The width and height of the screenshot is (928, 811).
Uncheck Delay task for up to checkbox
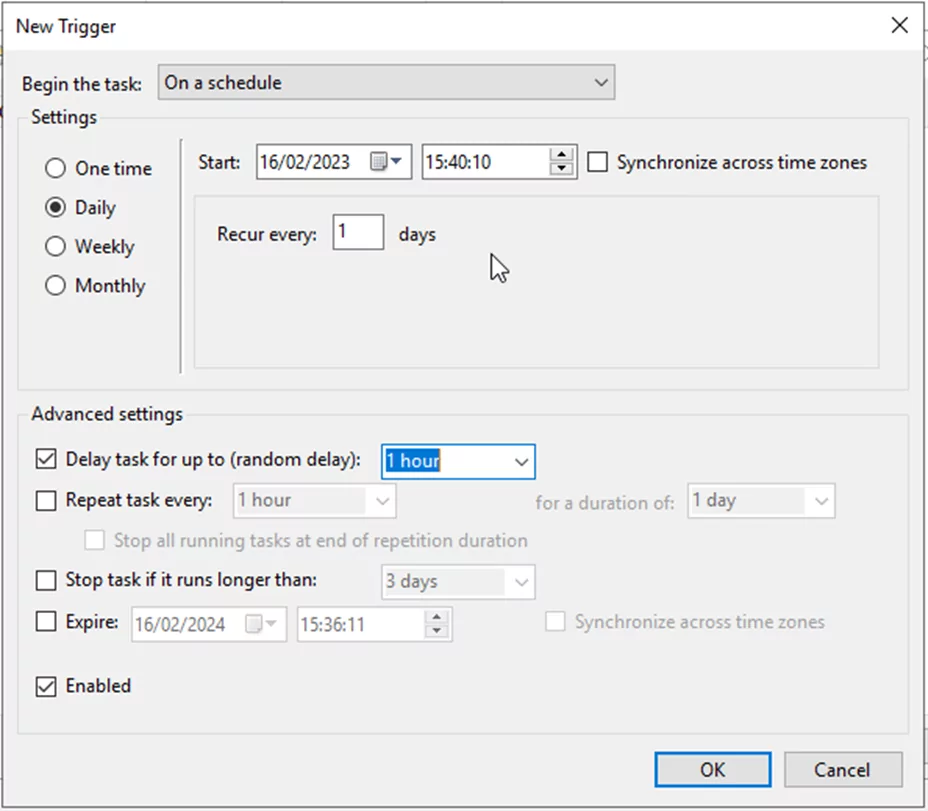(x=46, y=459)
